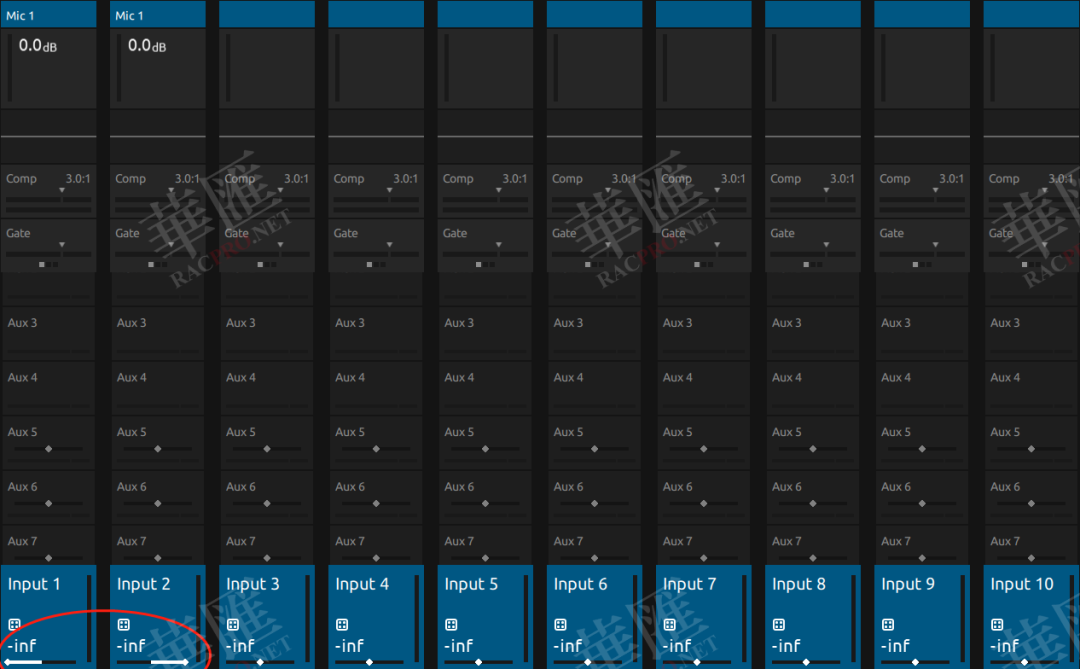The height and width of the screenshot is (669, 1080).
Task: Click the 3.0:1 ratio on Input 1
Action: click(78, 178)
